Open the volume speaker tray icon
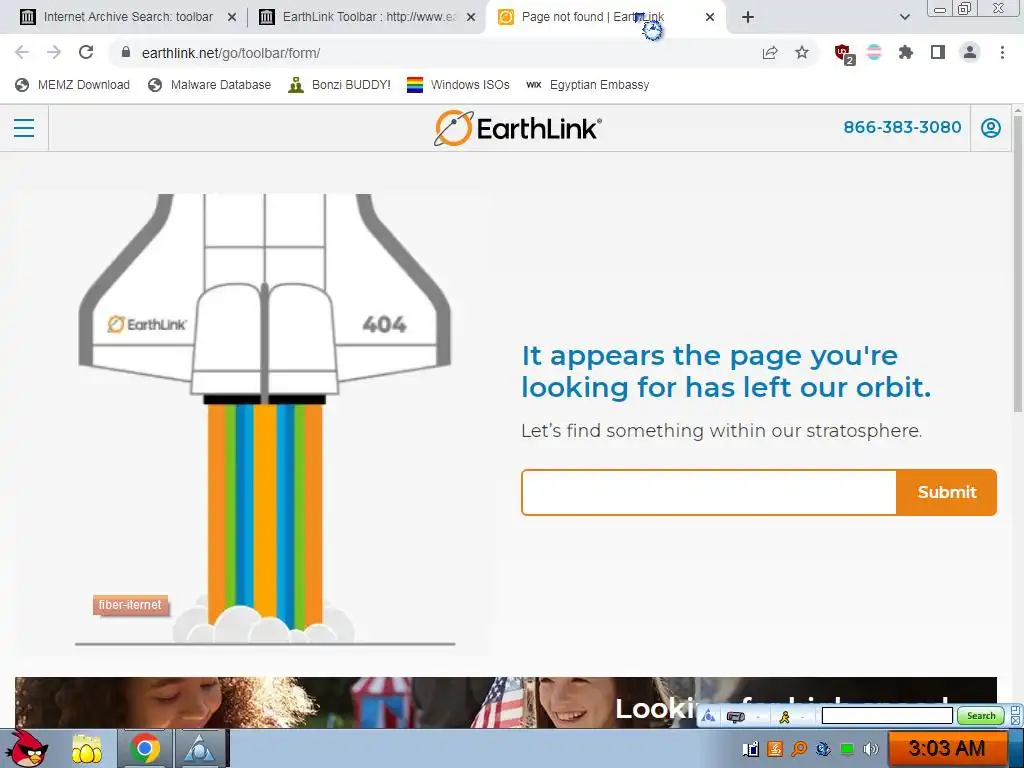The width and height of the screenshot is (1024, 768). [x=871, y=748]
